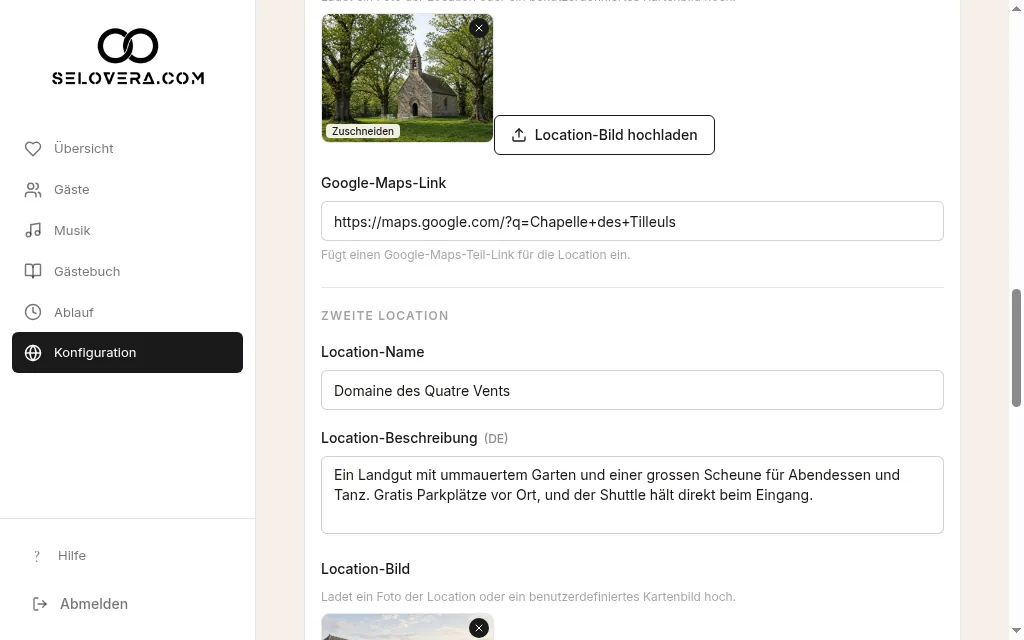Open the Musik section
This screenshot has height=640, width=1024.
(x=127, y=231)
